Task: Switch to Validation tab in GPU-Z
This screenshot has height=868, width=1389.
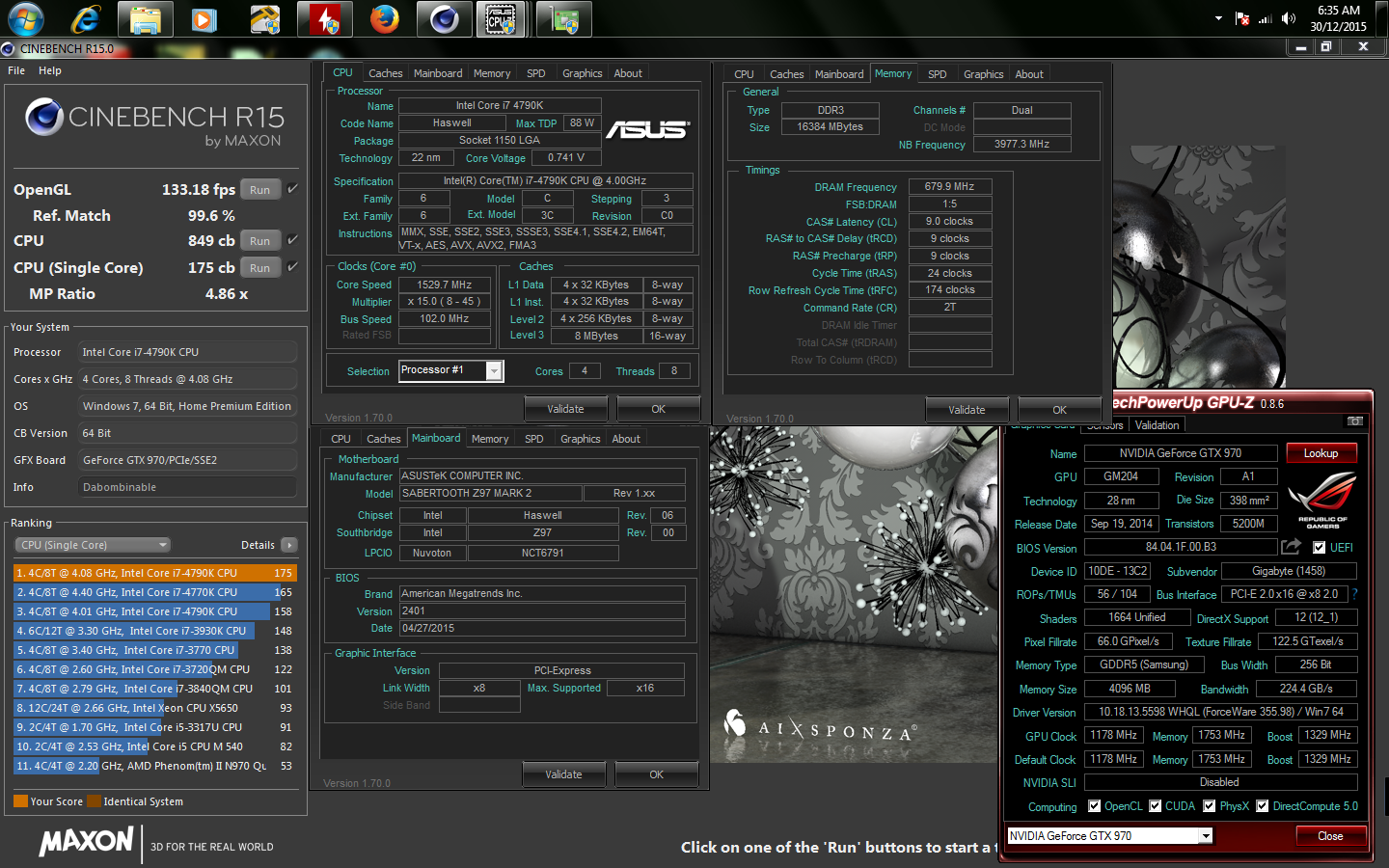Action: point(1157,425)
